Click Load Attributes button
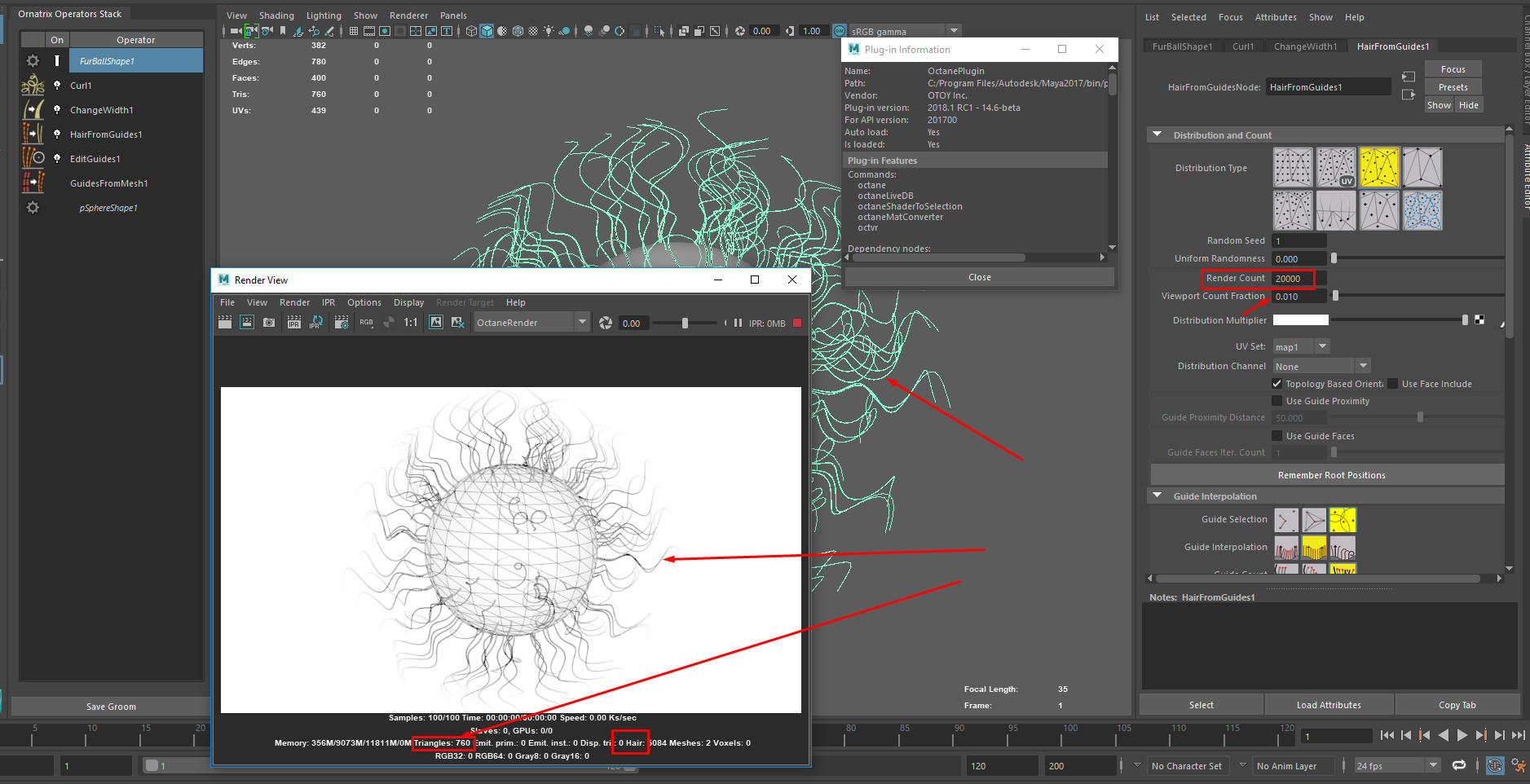1530x784 pixels. coord(1329,705)
